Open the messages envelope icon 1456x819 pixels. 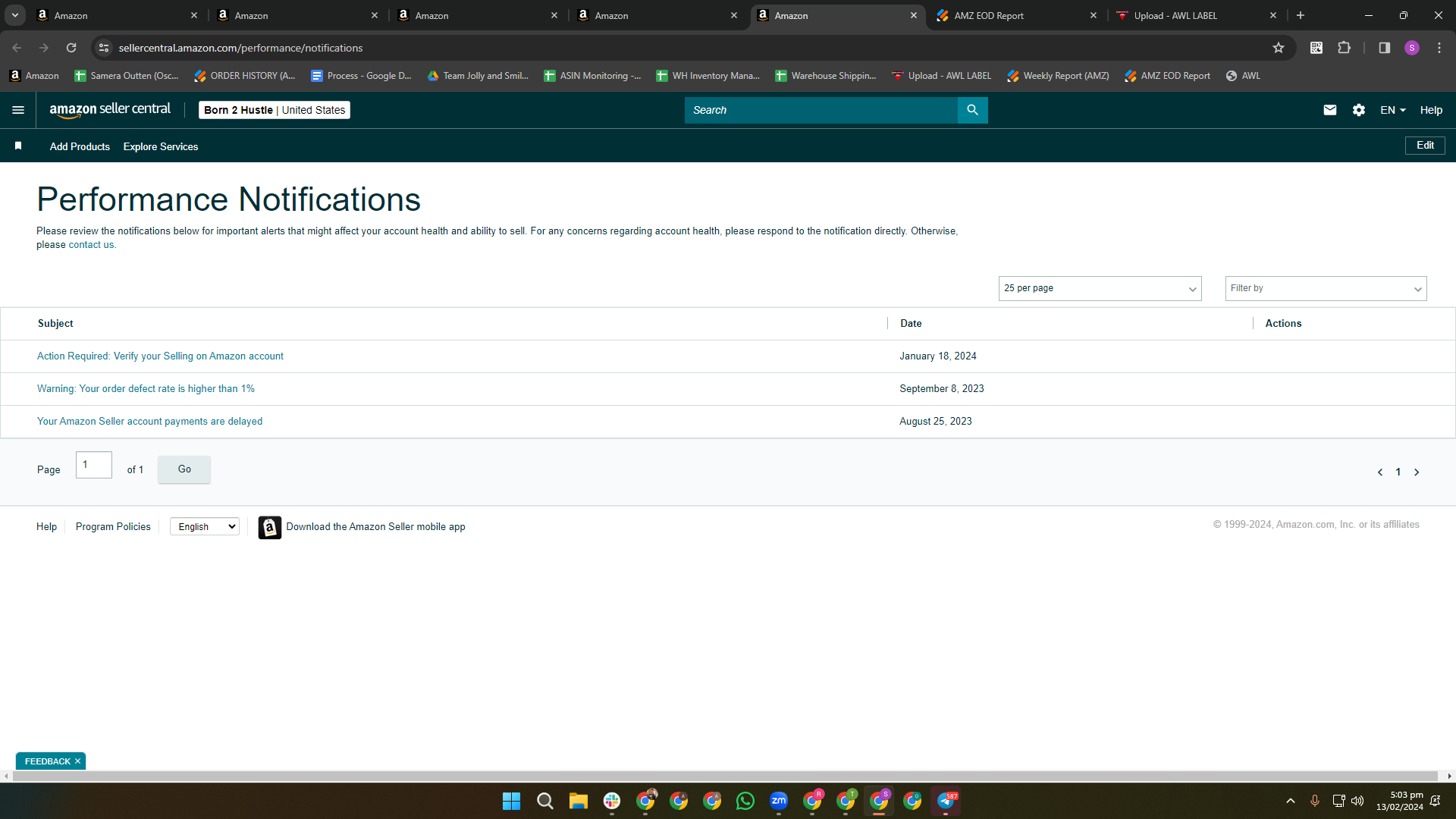point(1329,110)
